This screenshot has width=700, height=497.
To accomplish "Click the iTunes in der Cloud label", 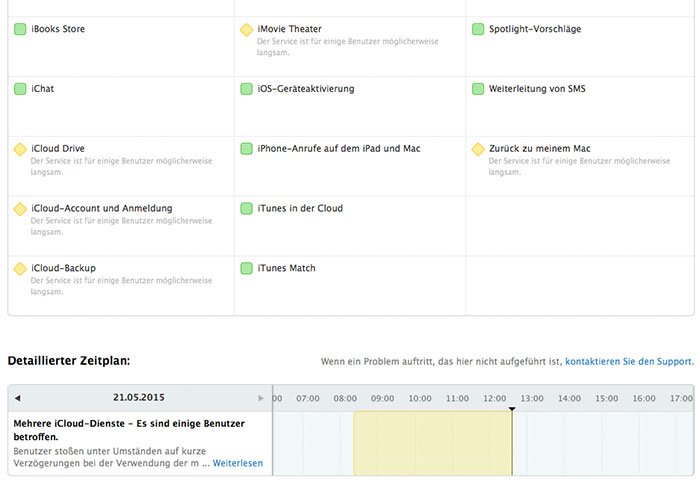I will [x=300, y=209].
